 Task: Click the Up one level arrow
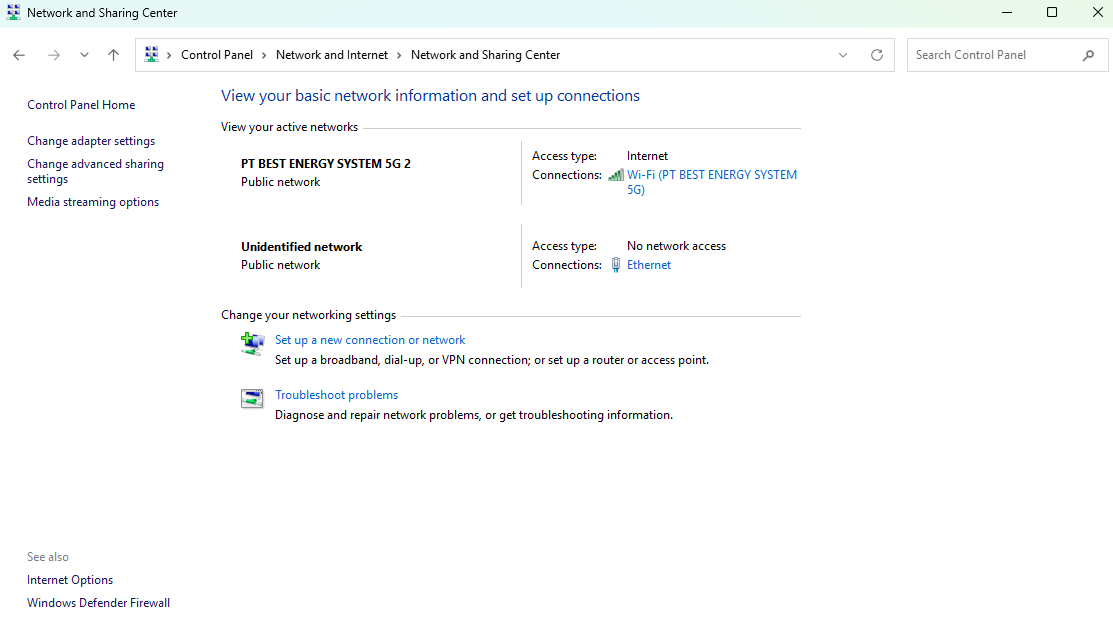[113, 55]
